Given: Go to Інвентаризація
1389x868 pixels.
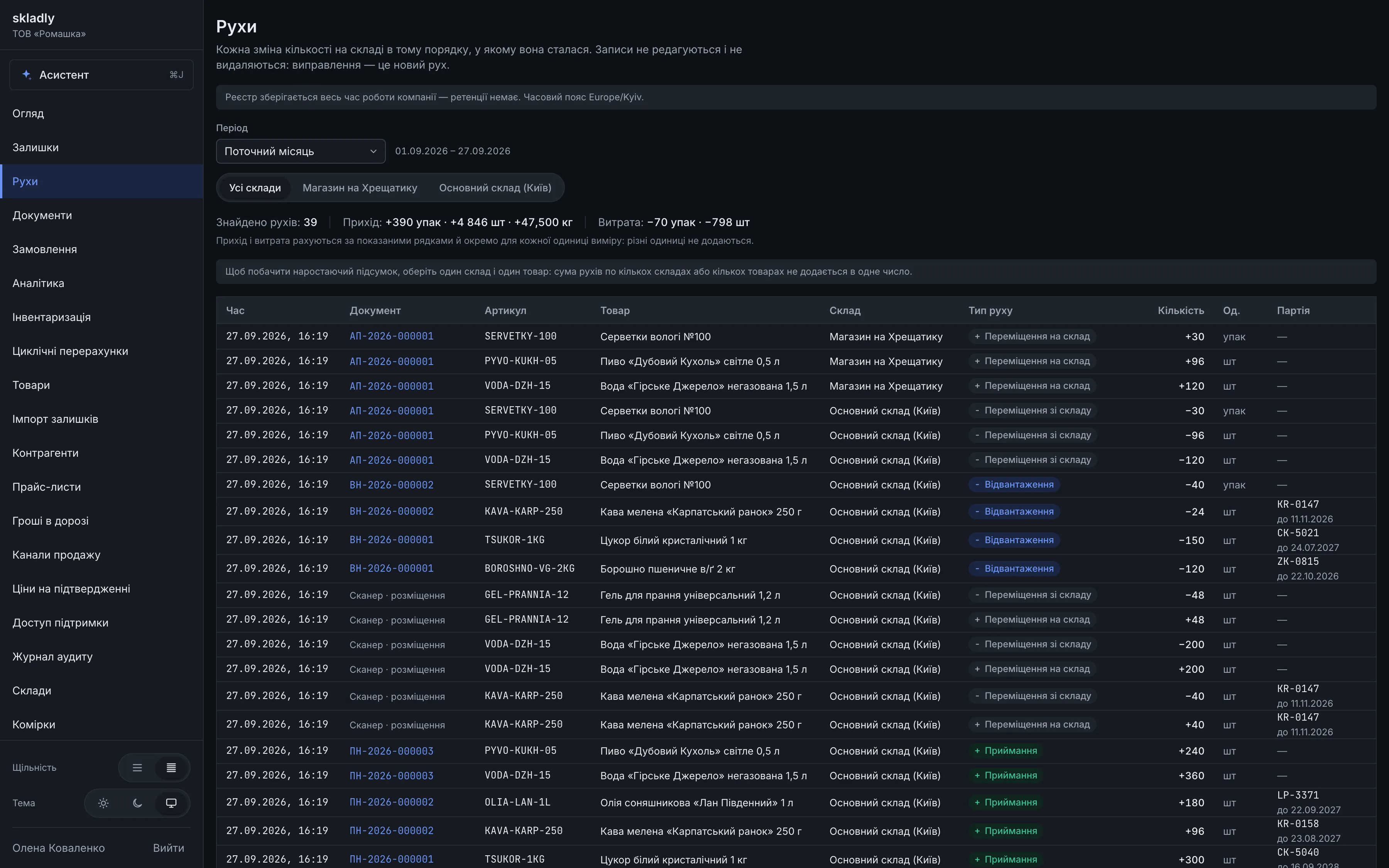Looking at the screenshot, I should coord(101,317).
